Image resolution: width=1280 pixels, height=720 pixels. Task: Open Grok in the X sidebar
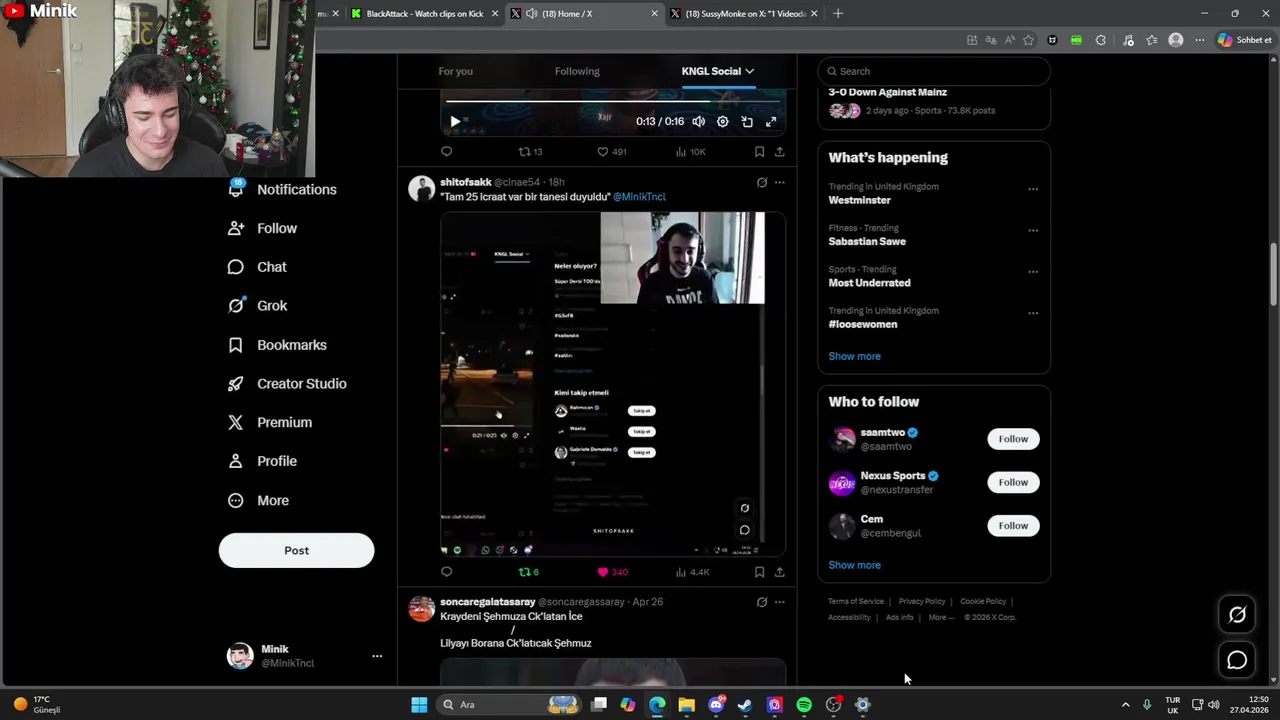[x=258, y=306]
